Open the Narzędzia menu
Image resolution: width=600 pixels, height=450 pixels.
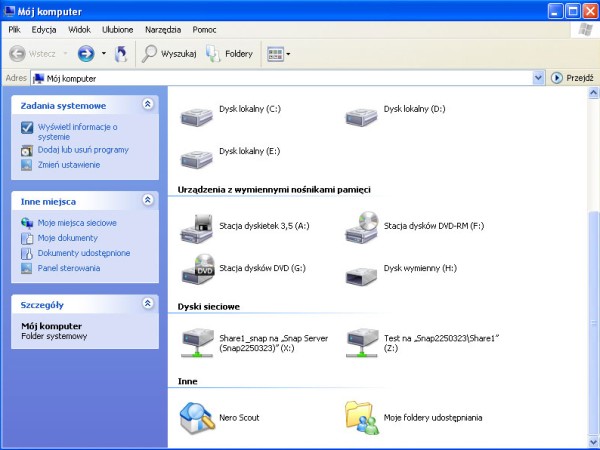click(163, 30)
